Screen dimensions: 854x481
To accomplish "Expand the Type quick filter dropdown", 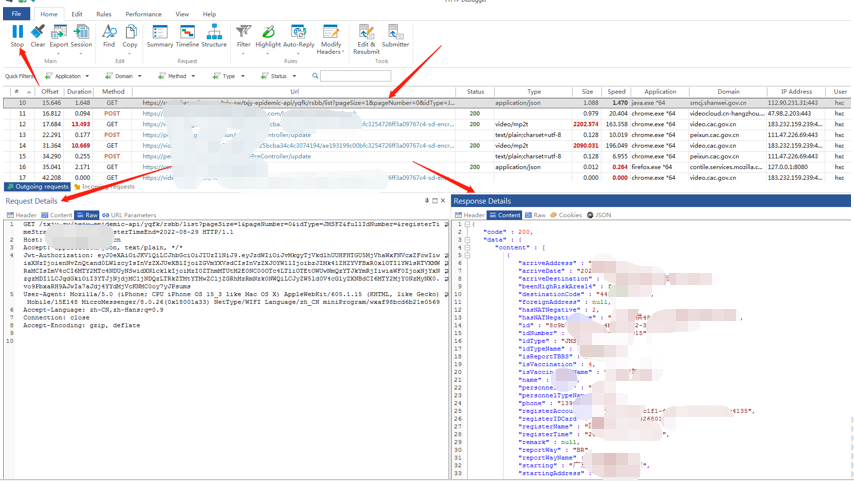I will (242, 76).
